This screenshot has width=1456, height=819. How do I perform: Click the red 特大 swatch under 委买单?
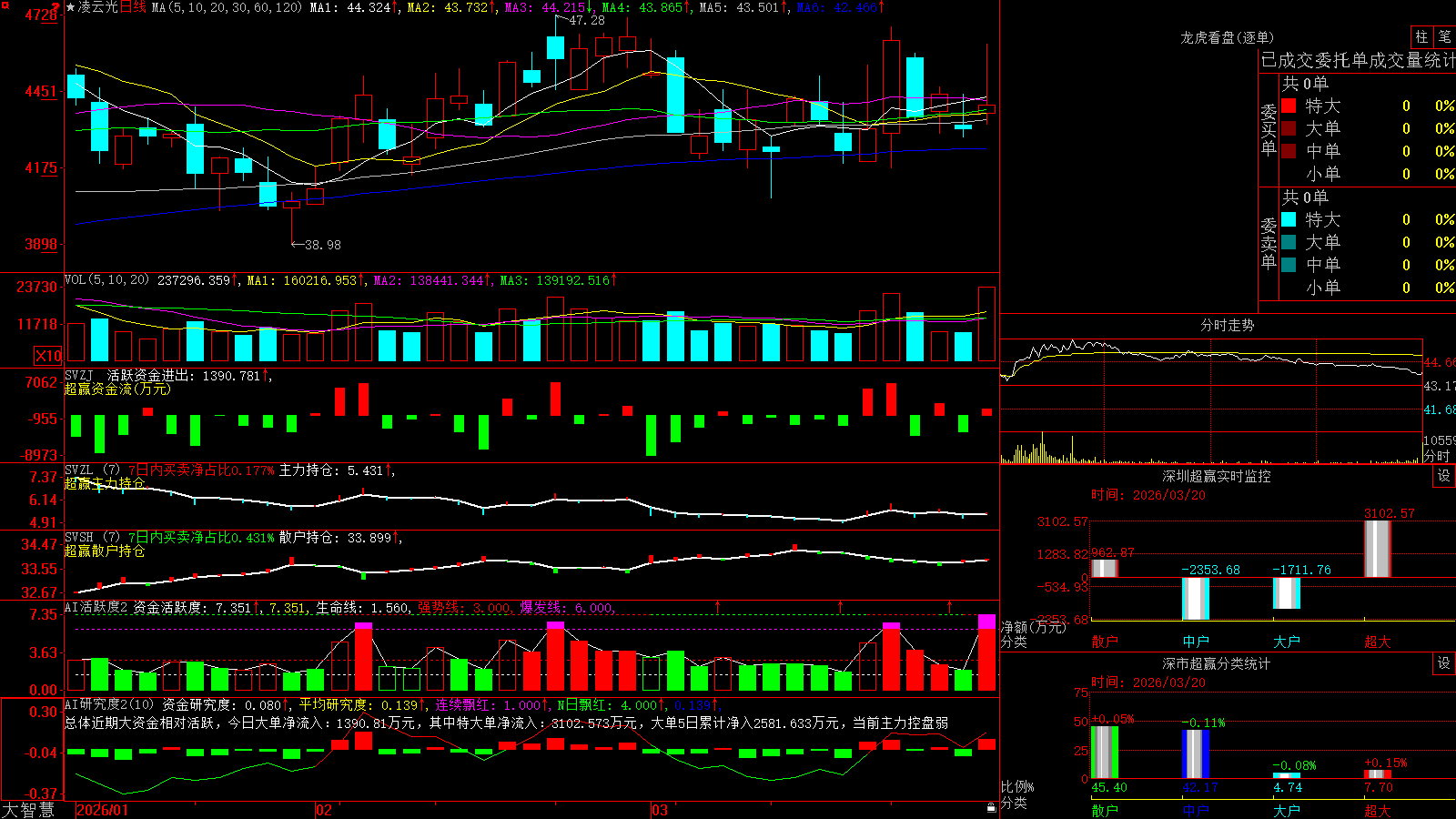(1289, 106)
